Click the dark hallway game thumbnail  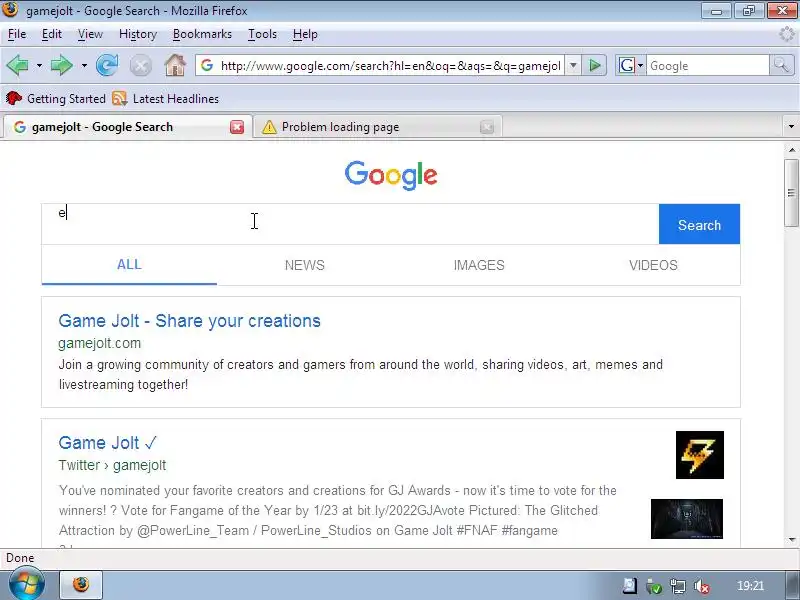(687, 518)
